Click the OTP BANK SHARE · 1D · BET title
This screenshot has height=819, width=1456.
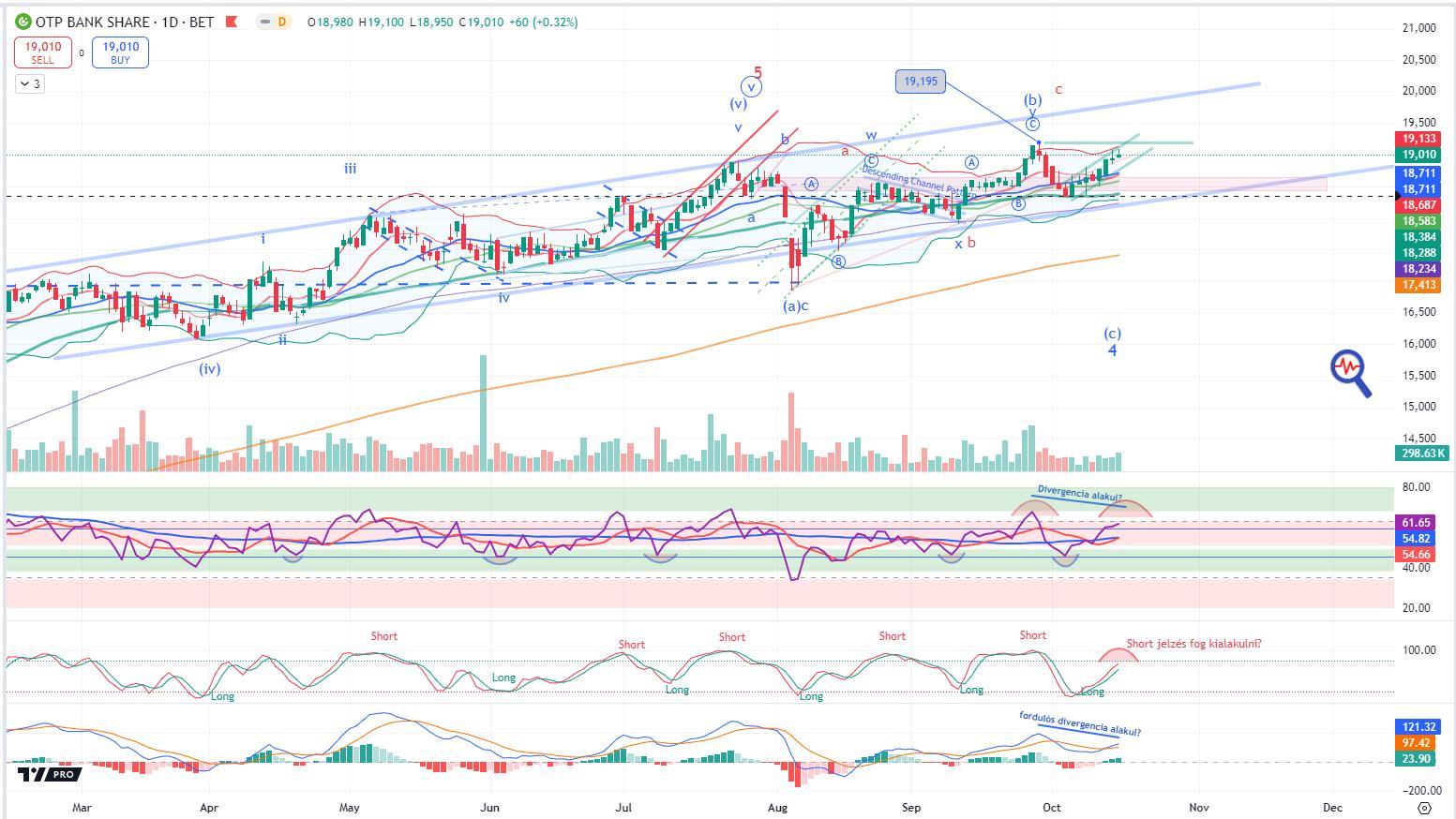(x=125, y=22)
